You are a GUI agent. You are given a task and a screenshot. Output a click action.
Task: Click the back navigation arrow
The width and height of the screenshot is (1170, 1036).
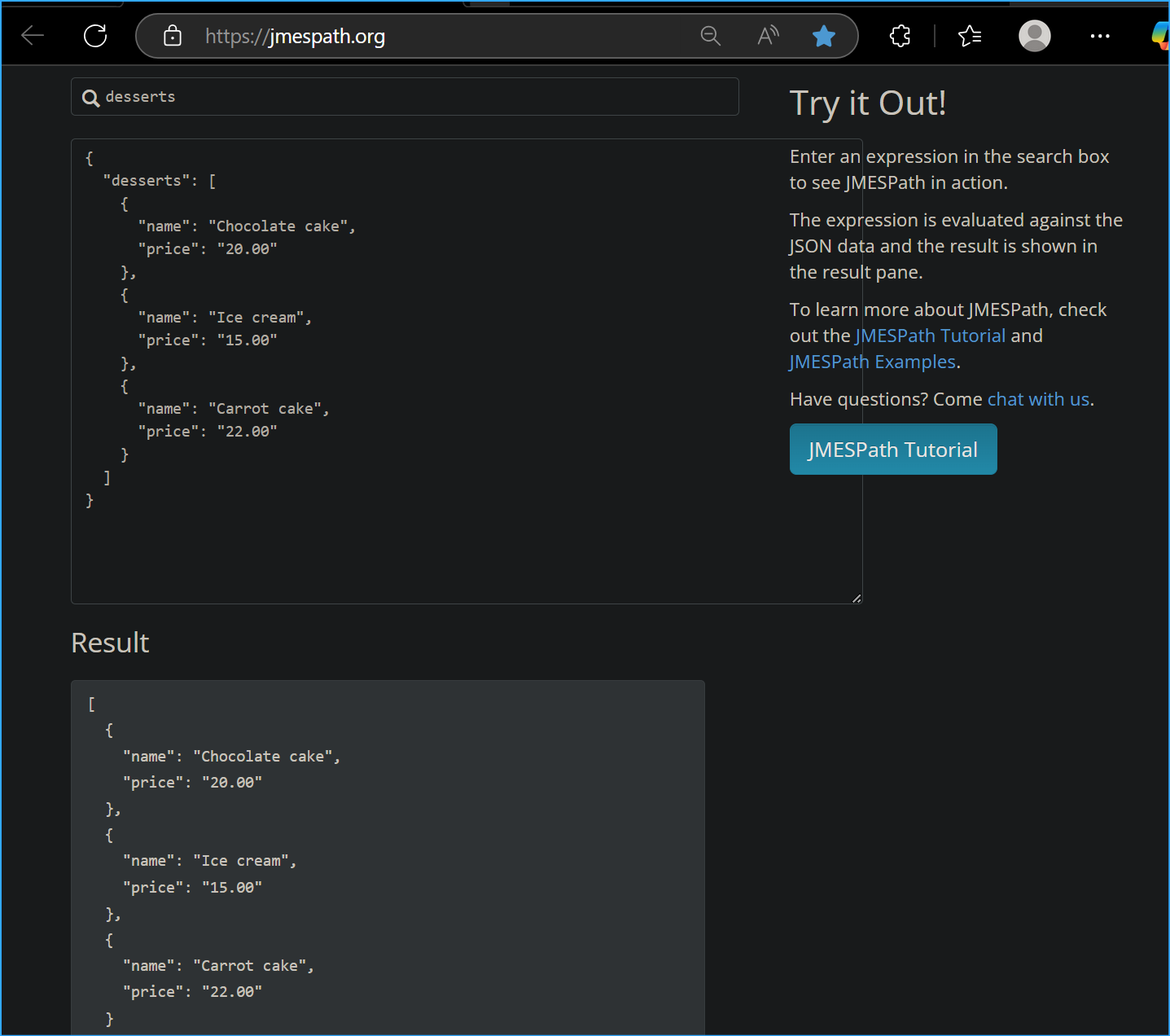[x=32, y=35]
